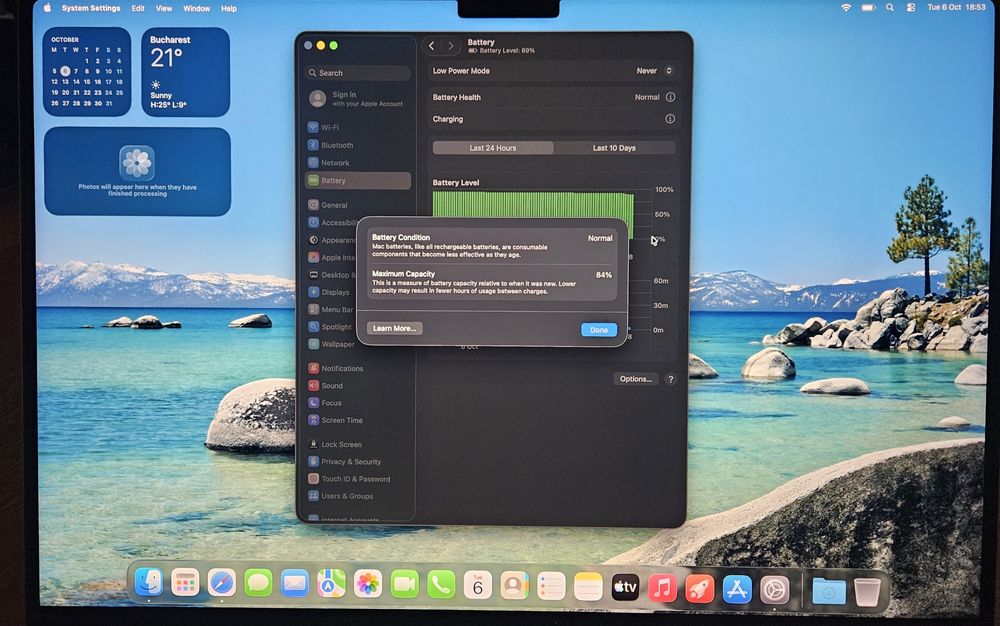Open Music app in the Dock
This screenshot has height=626, width=1000.
[x=662, y=588]
